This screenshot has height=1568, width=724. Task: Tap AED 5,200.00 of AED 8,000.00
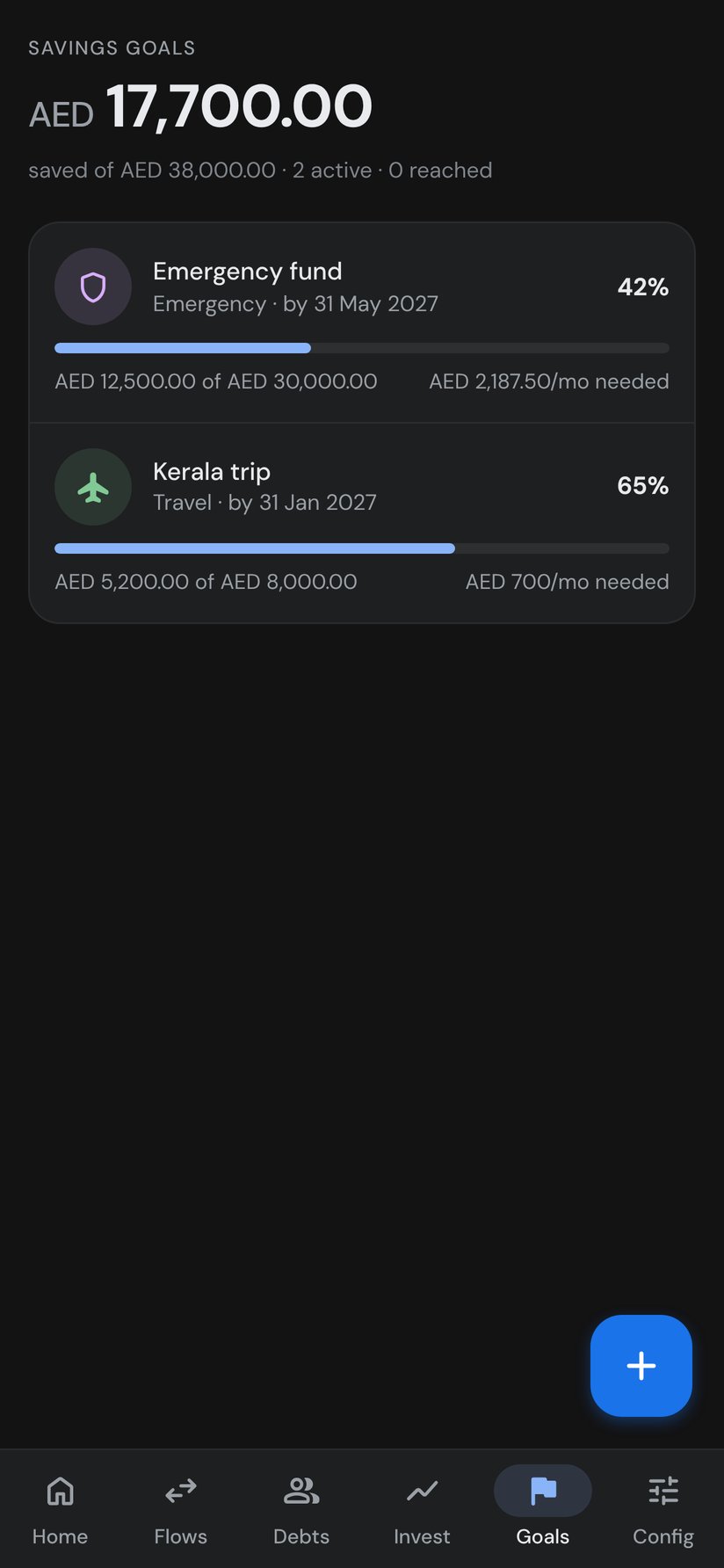(x=206, y=582)
